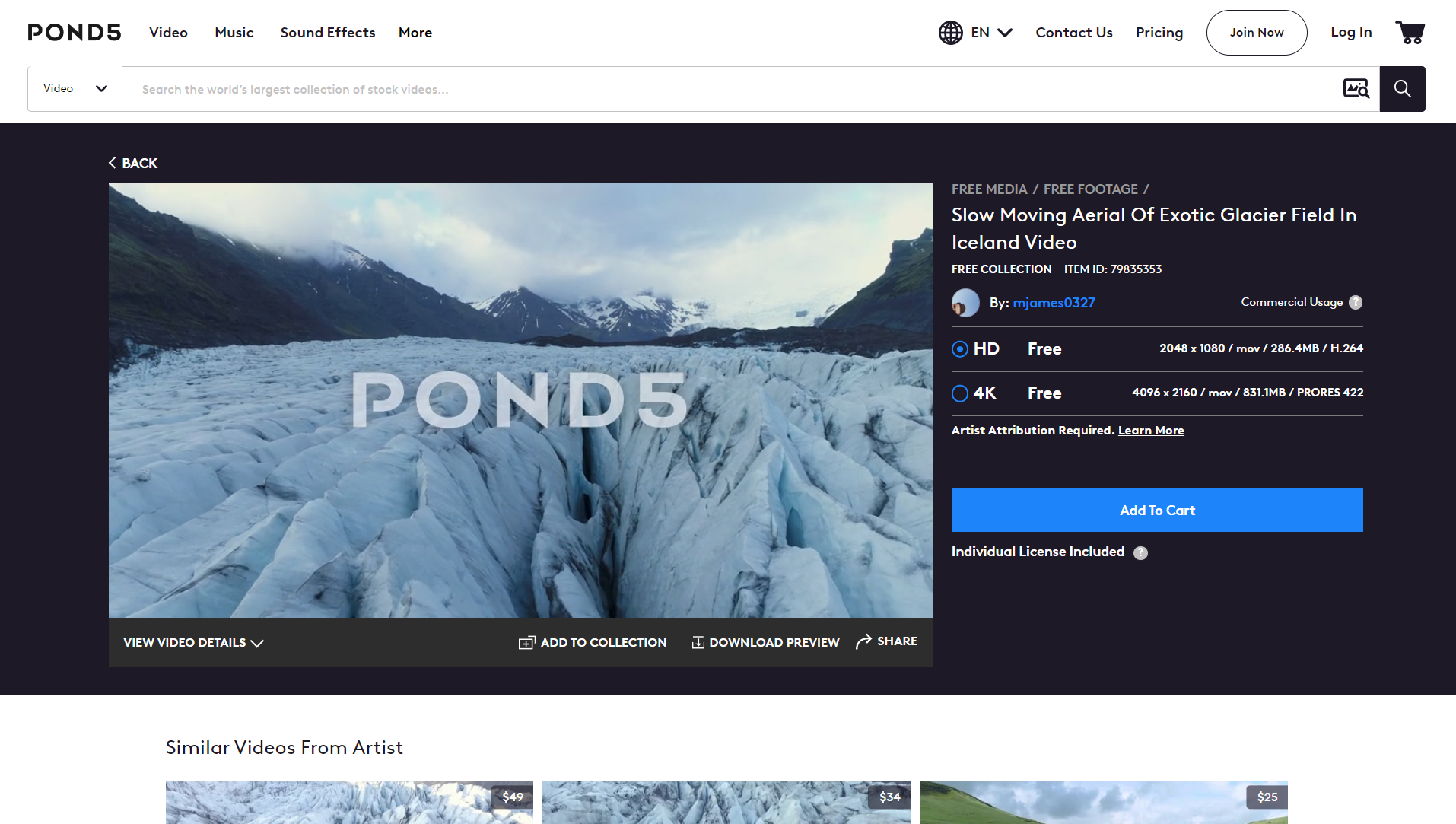Viewport: 1456px width, 824px height.
Task: Open the Video search type dropdown
Action: coord(75,89)
